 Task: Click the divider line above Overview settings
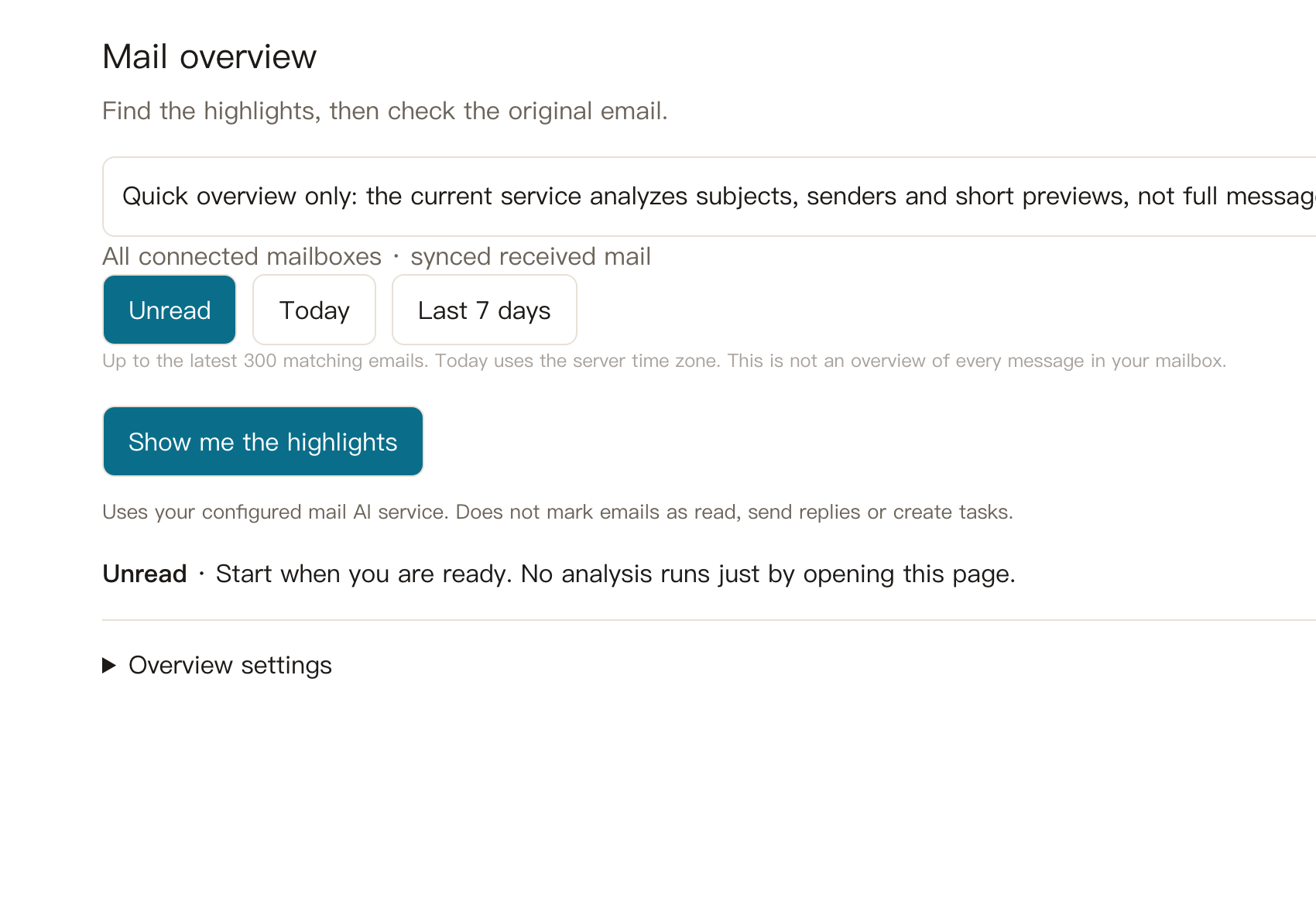[x=709, y=620]
